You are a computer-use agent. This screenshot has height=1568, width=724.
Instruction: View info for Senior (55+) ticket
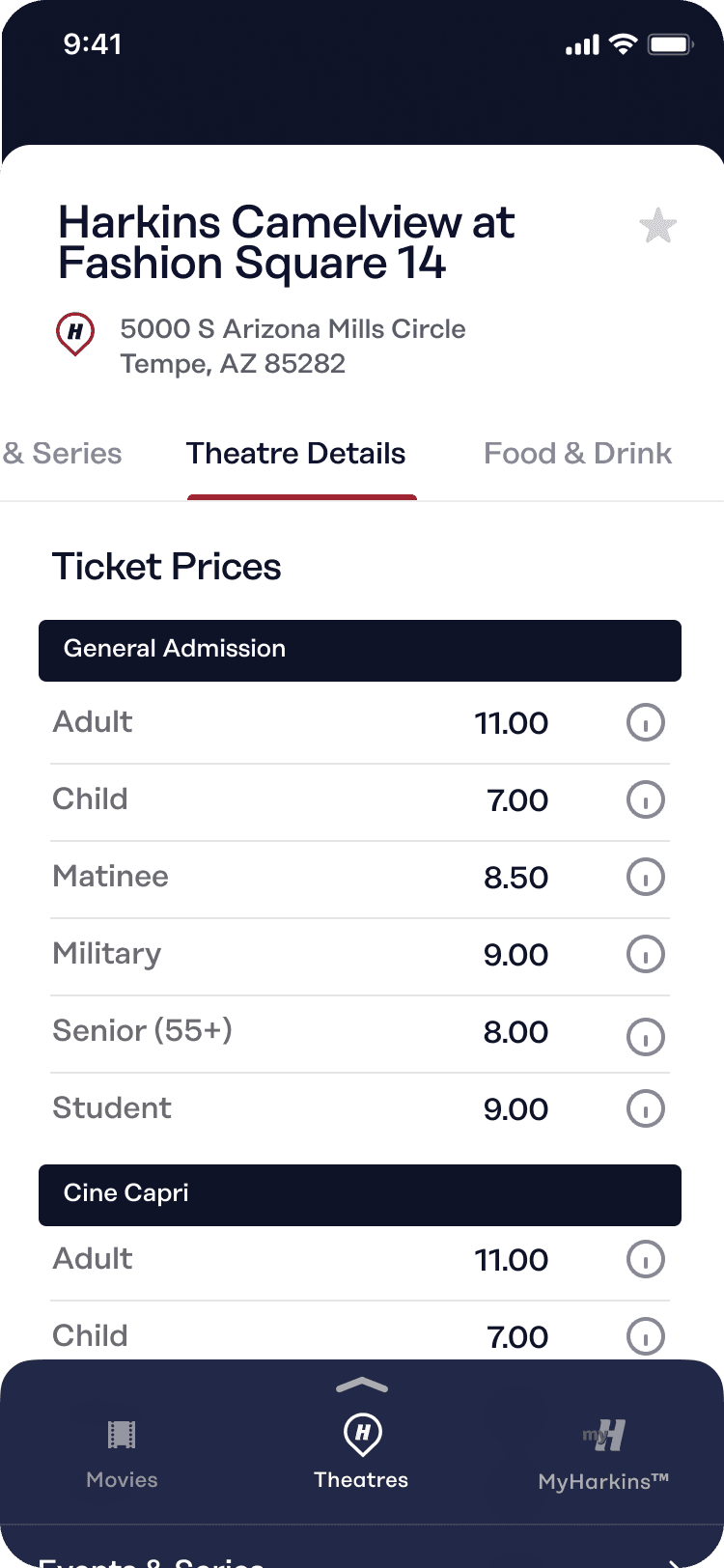point(646,1037)
